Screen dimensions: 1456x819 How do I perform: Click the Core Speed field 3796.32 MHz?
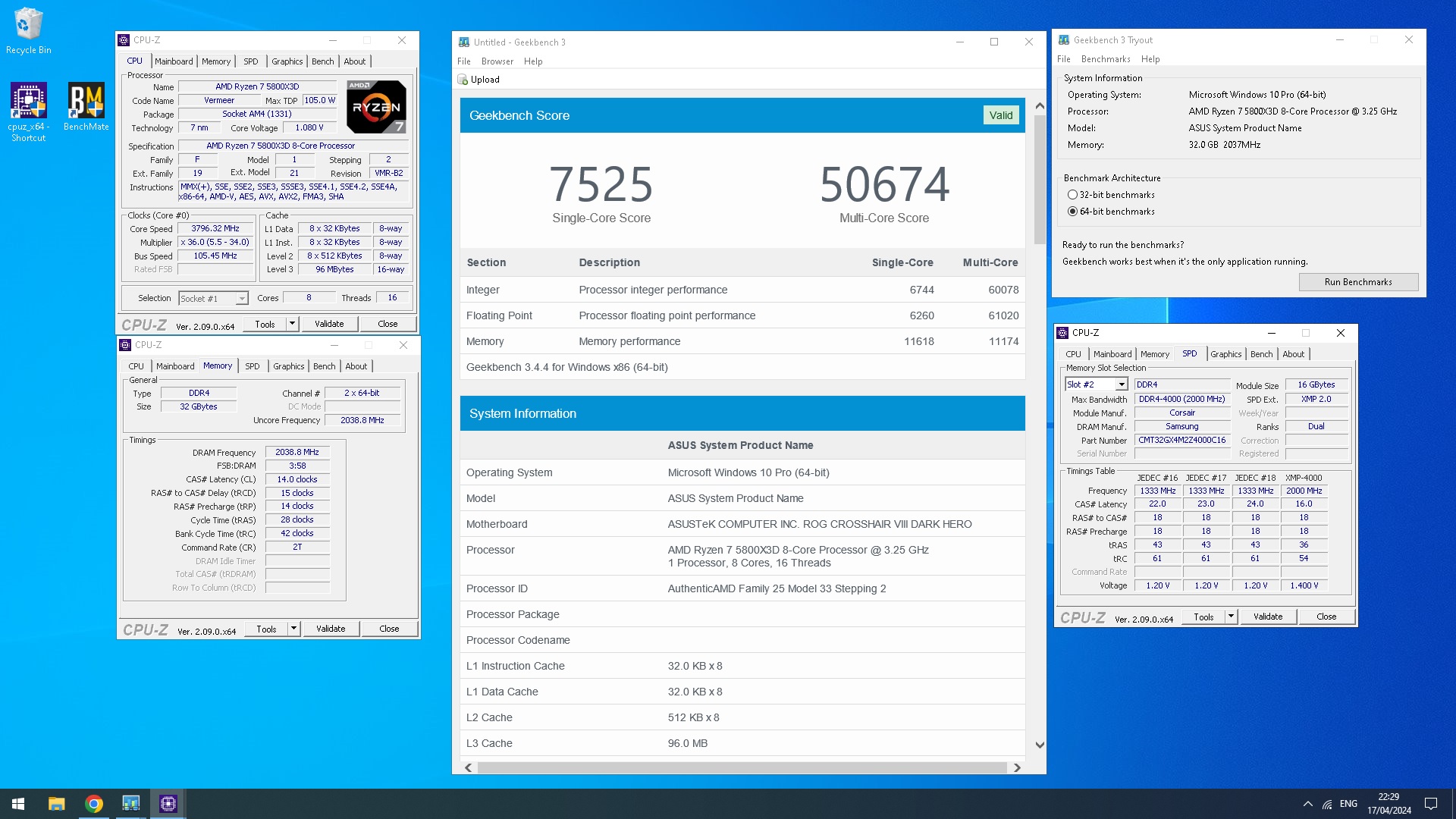pos(215,228)
